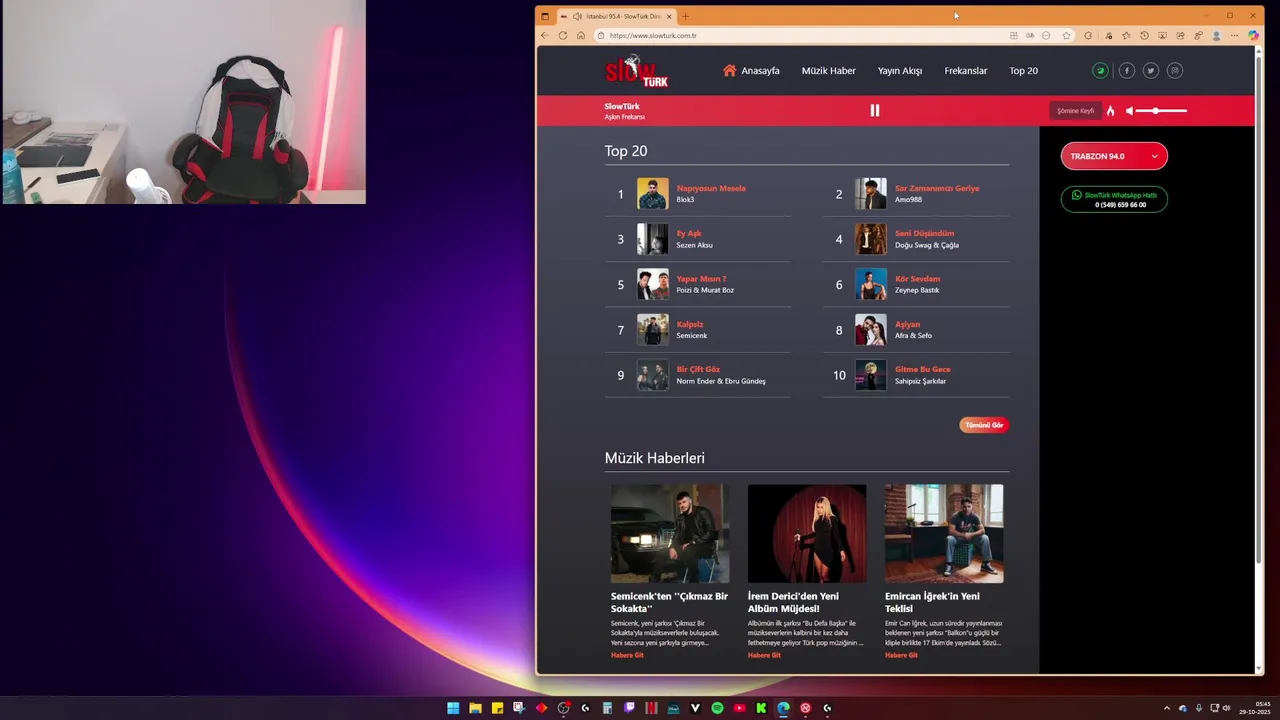Open the taskbar clock and date
Image resolution: width=1280 pixels, height=720 pixels.
click(x=1256, y=708)
